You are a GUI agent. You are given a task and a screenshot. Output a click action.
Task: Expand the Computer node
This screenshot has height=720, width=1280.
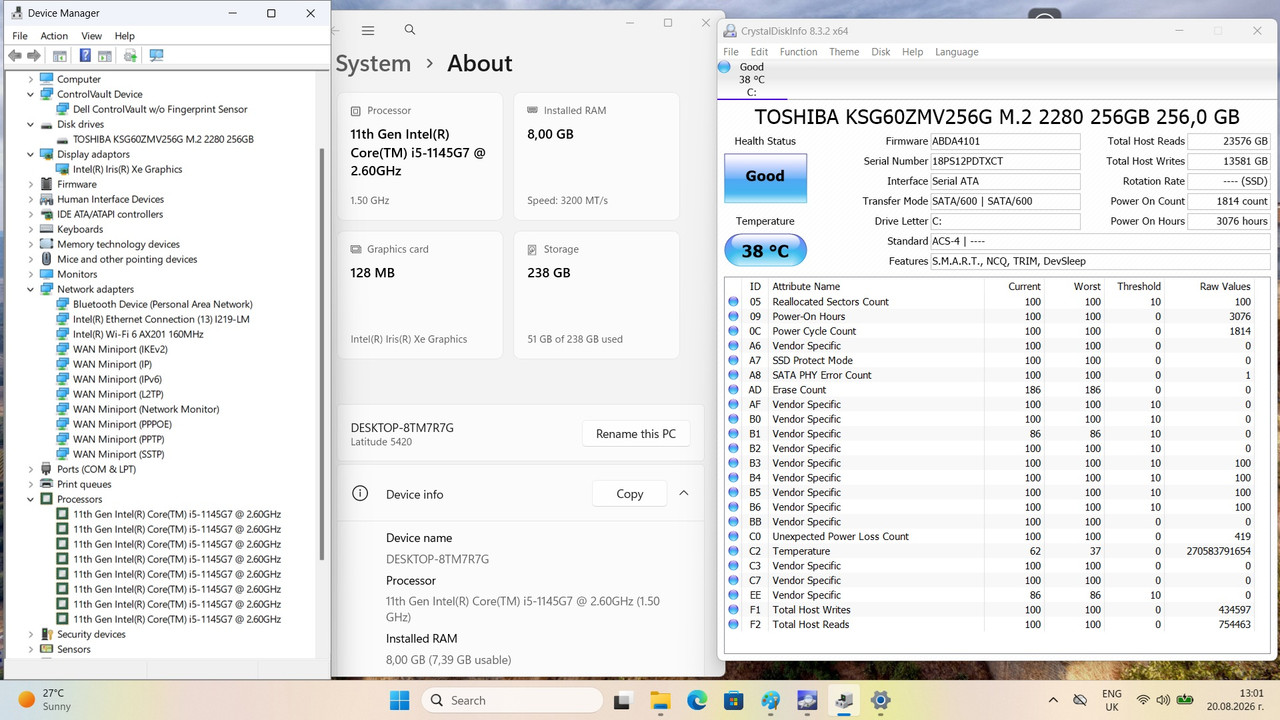tap(31, 79)
